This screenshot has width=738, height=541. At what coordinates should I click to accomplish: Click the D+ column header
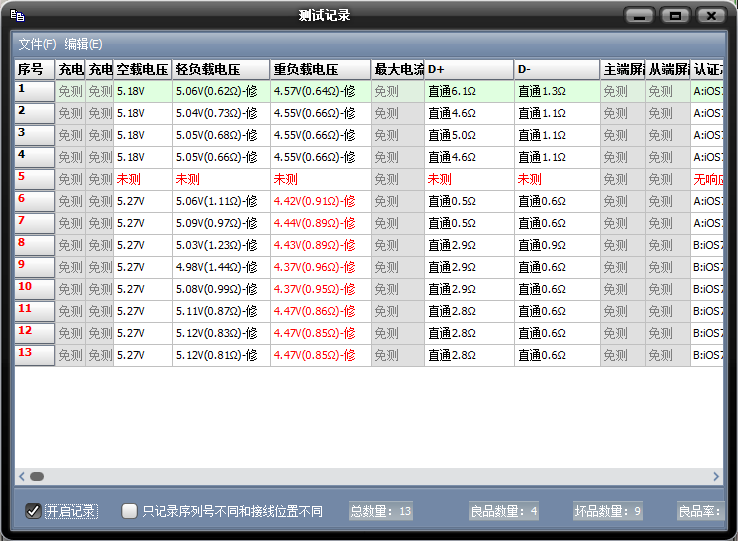point(469,69)
